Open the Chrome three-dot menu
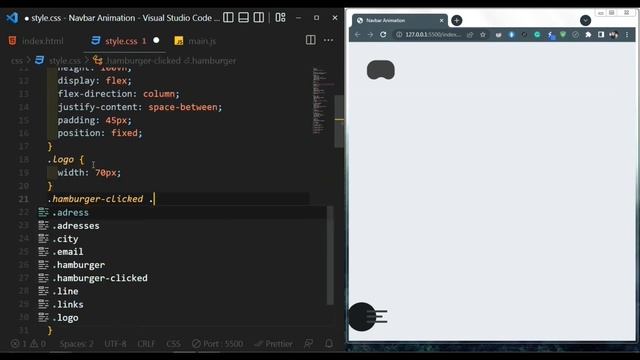Image resolution: width=640 pixels, height=360 pixels. coord(627,35)
